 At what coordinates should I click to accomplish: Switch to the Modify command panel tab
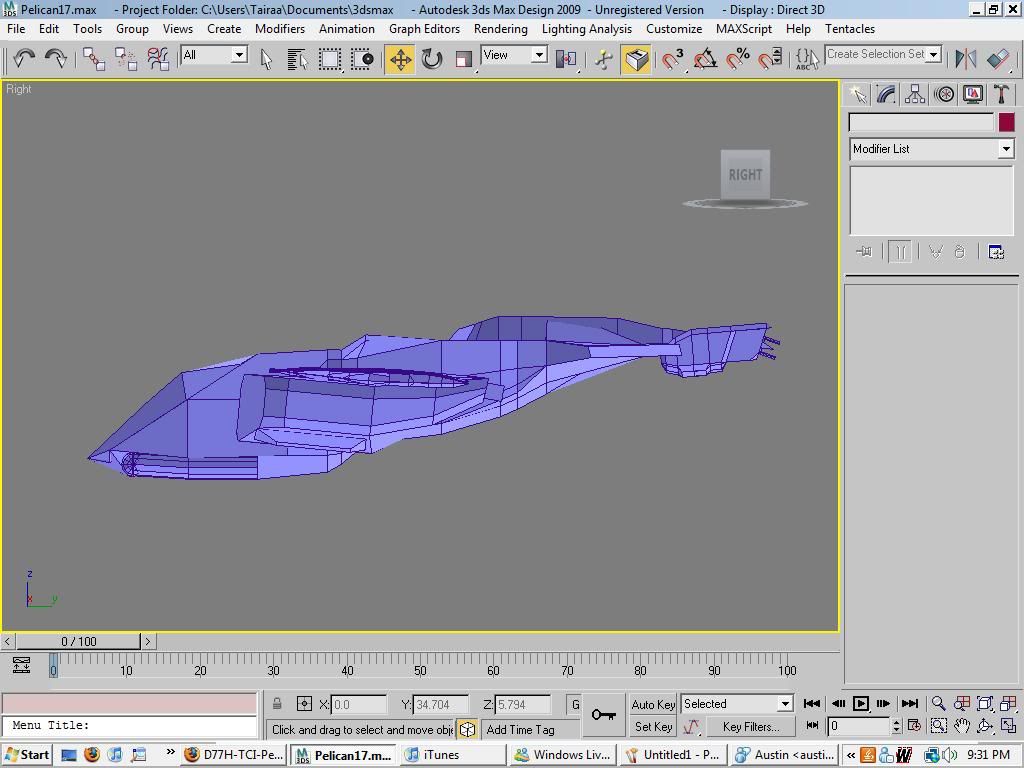tap(886, 95)
